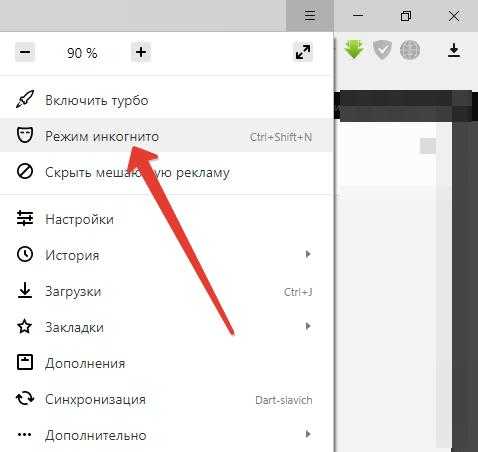Enable turbo mode with Включить турбо
The image size is (478, 452).
click(166, 100)
